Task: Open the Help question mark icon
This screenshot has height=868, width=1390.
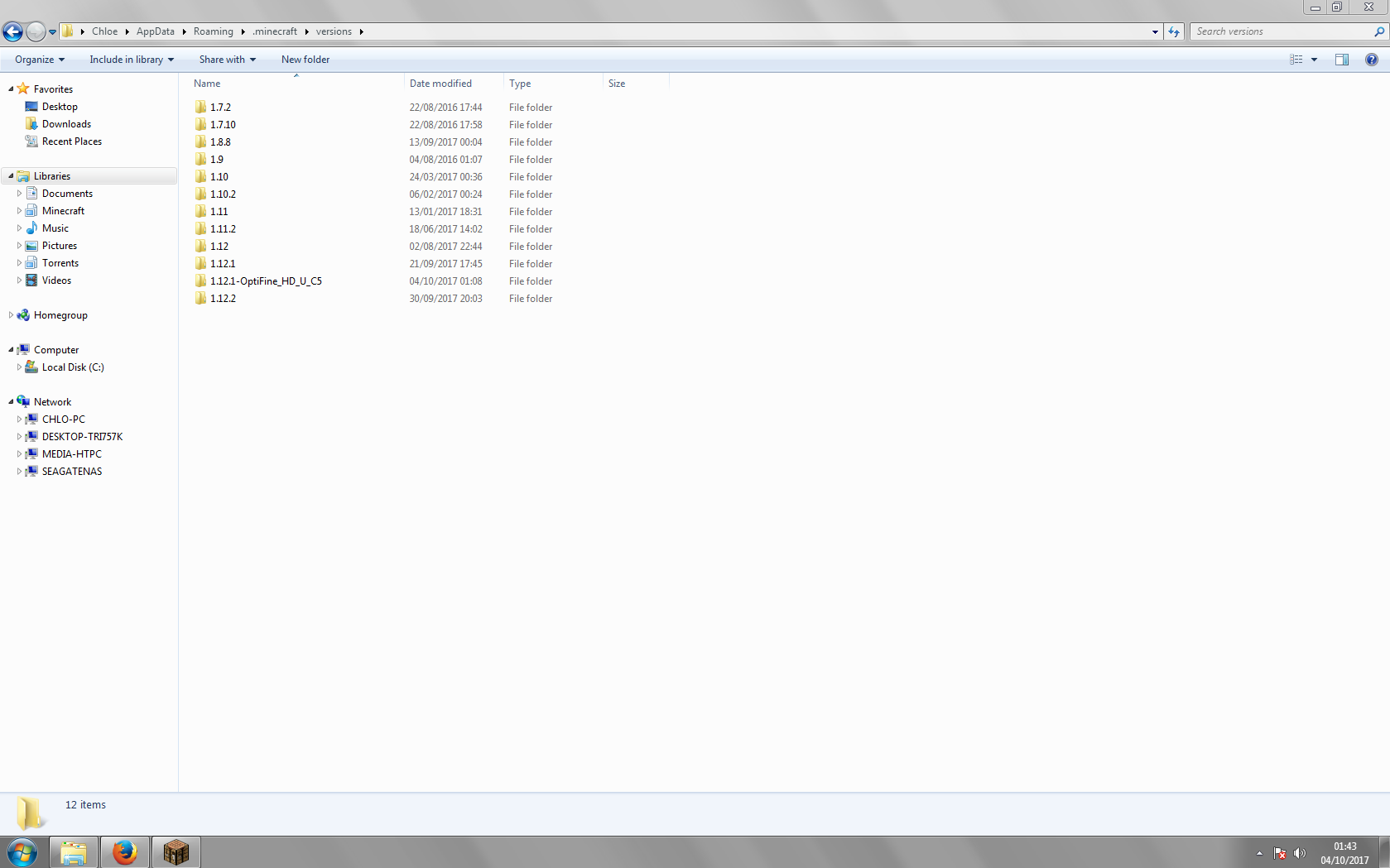Action: [1371, 60]
